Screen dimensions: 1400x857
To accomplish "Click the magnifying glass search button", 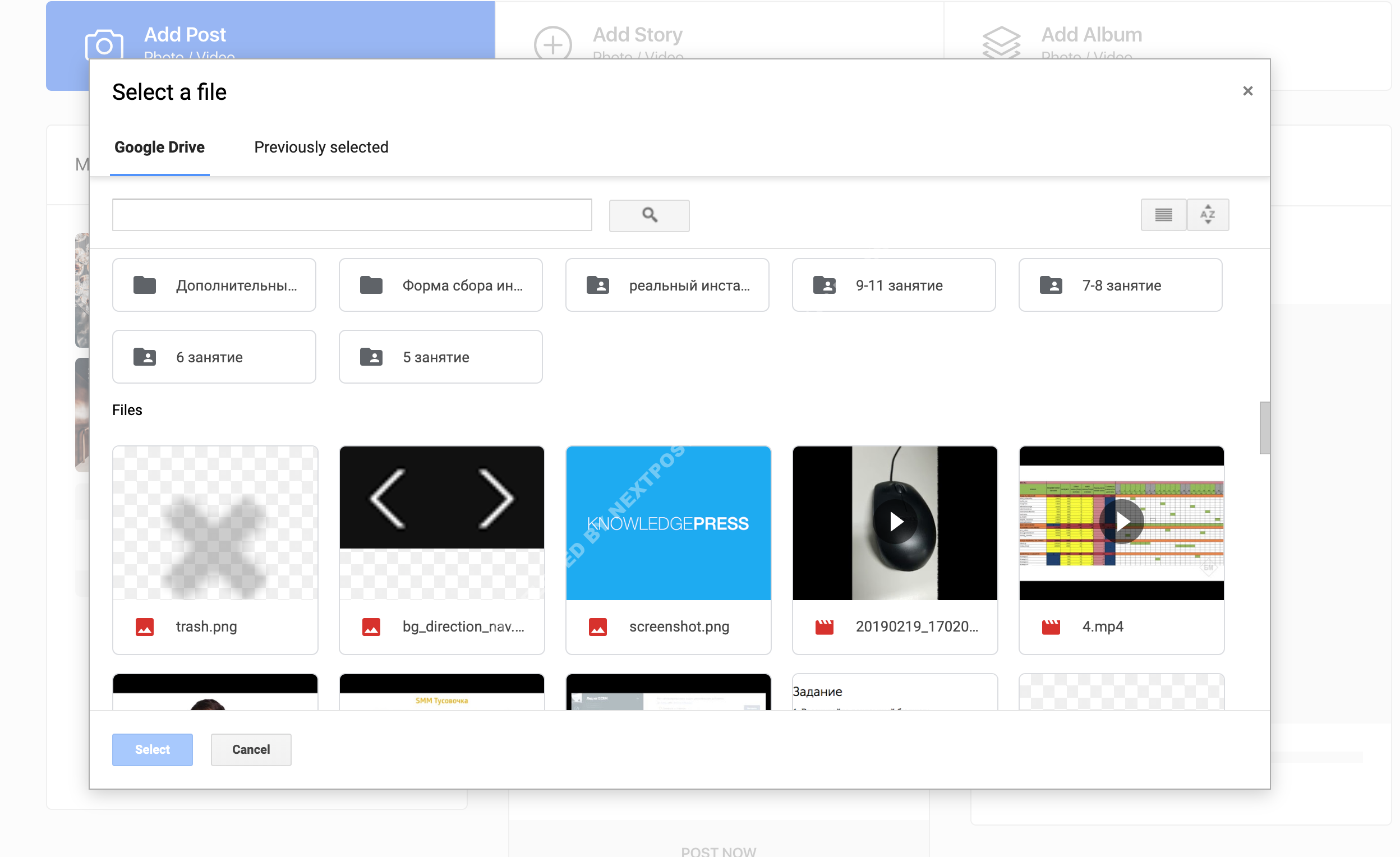I will click(649, 215).
